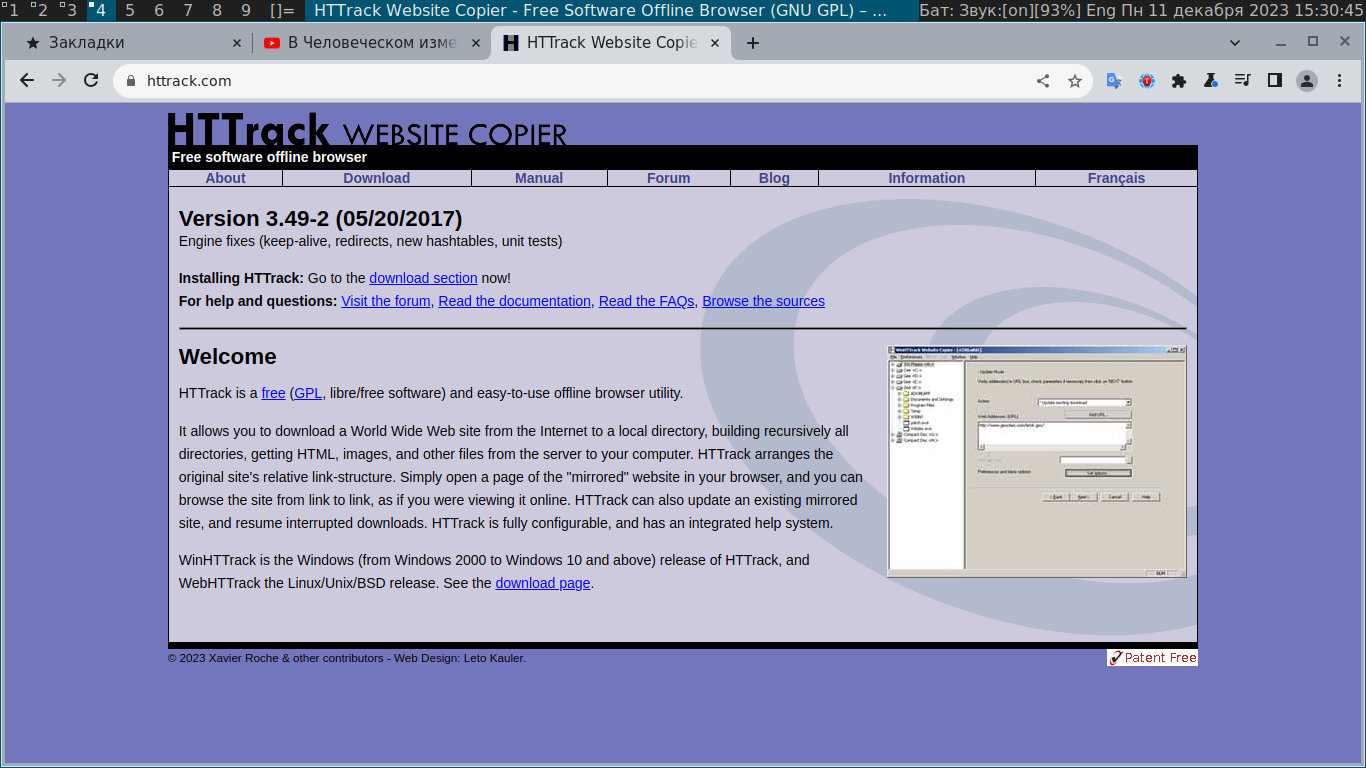Click the WinHTTrack screenshot thumbnail
The height and width of the screenshot is (768, 1366).
tap(1037, 461)
